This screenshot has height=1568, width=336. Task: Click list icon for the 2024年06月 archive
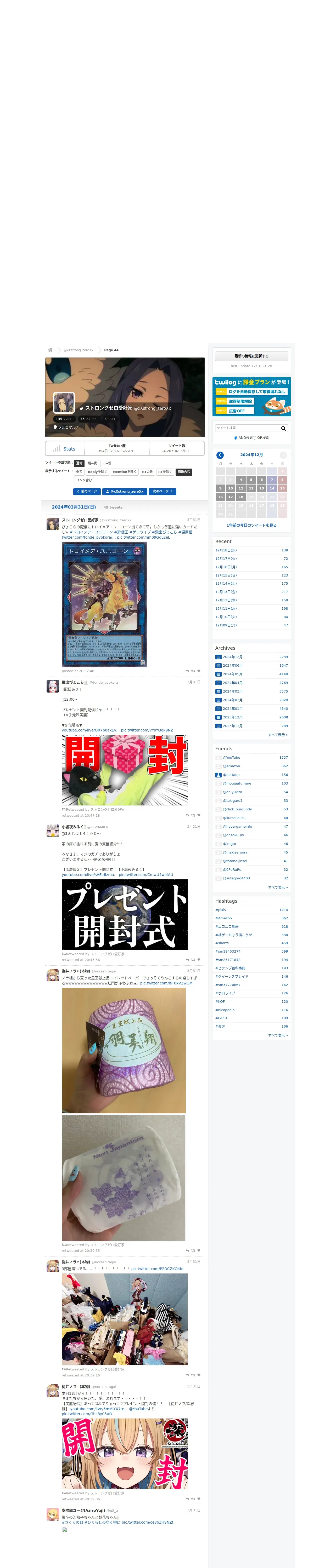pos(218,665)
